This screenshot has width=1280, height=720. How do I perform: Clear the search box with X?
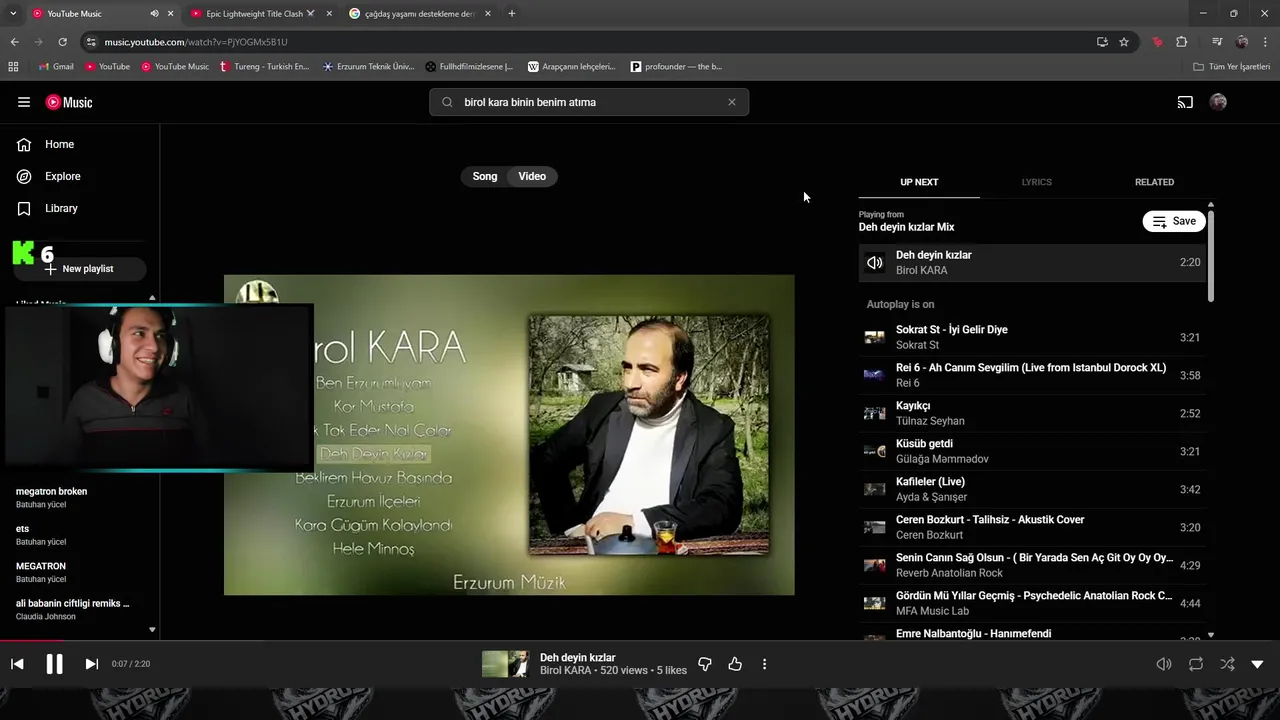coord(731,102)
